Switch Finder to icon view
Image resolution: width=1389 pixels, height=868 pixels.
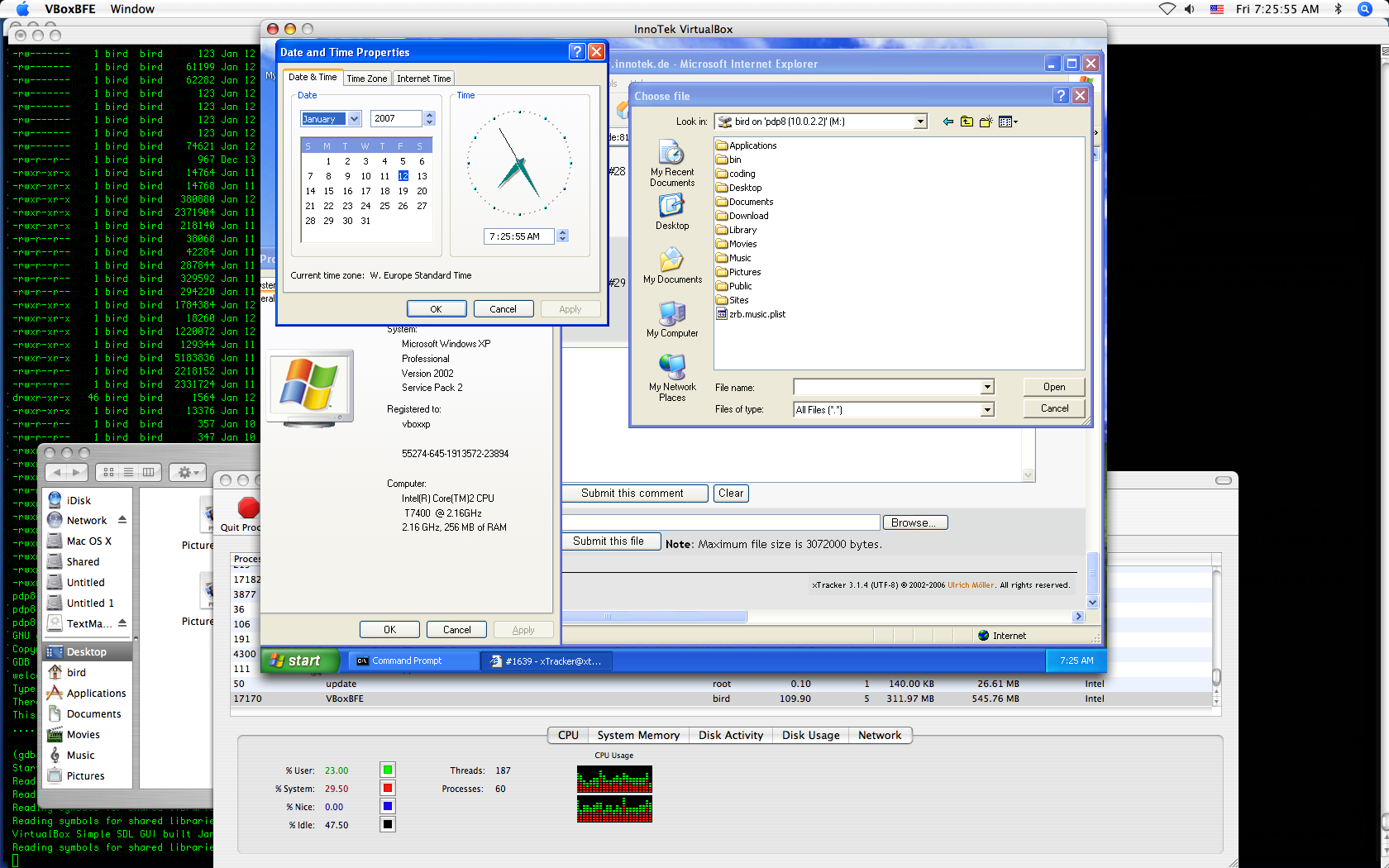pos(108,472)
